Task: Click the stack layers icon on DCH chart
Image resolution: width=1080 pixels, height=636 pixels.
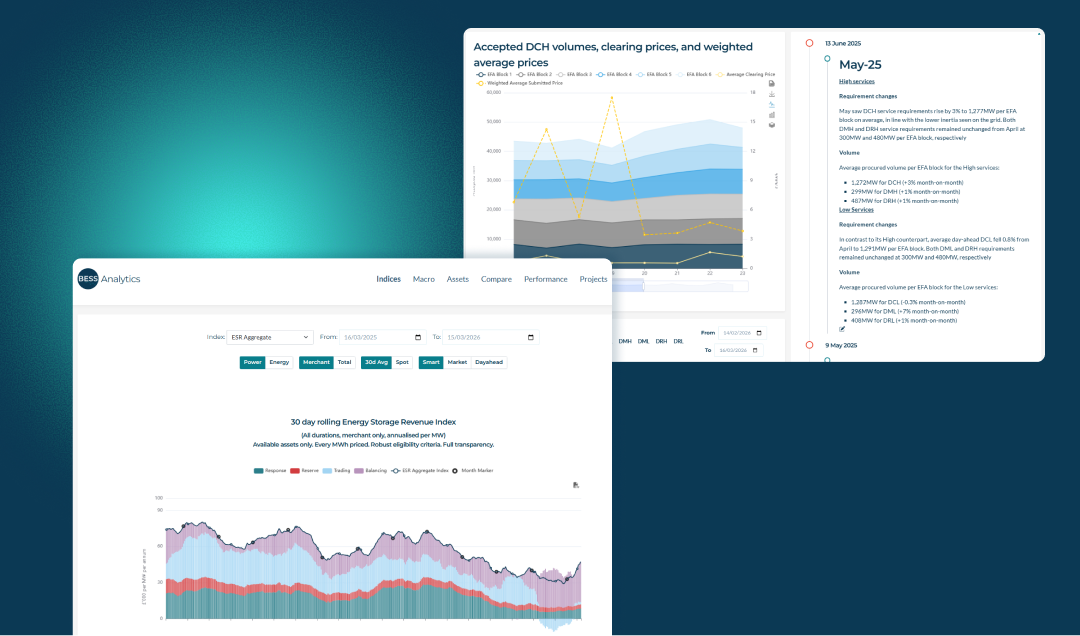Action: [x=771, y=125]
